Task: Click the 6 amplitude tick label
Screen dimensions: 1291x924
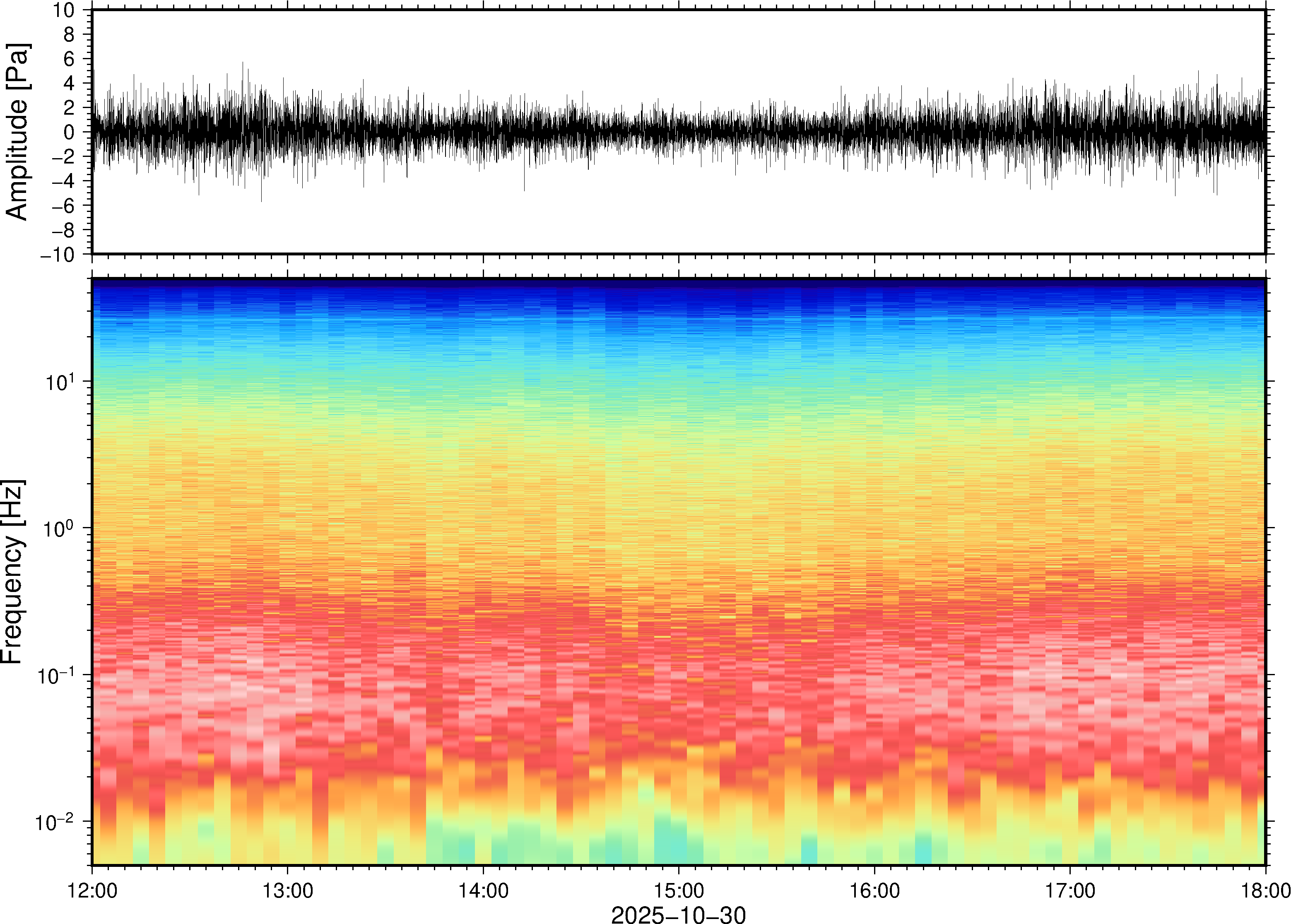Action: coord(69,59)
